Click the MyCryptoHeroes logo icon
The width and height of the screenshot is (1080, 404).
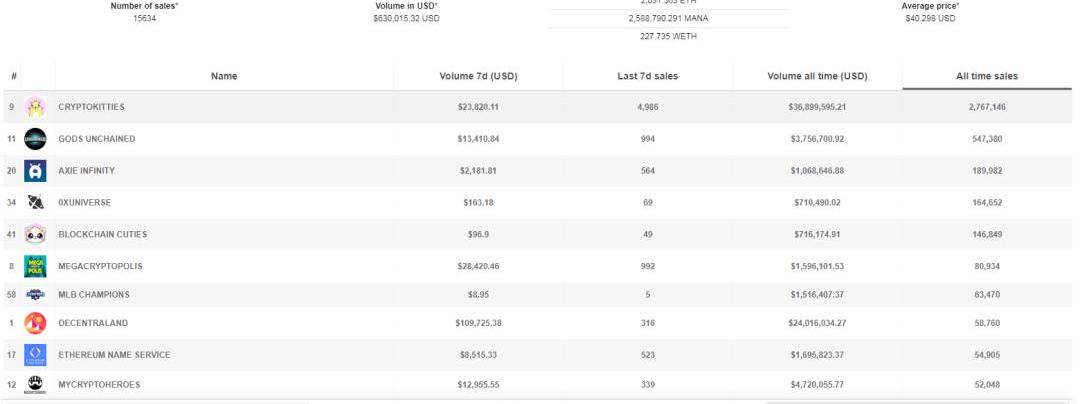coord(35,385)
